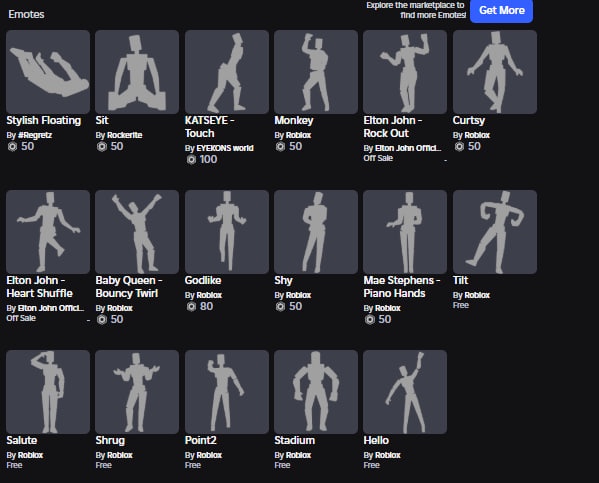599x483 pixels.
Task: Select the Stylish Floating emote thumbnail
Action: (x=48, y=72)
